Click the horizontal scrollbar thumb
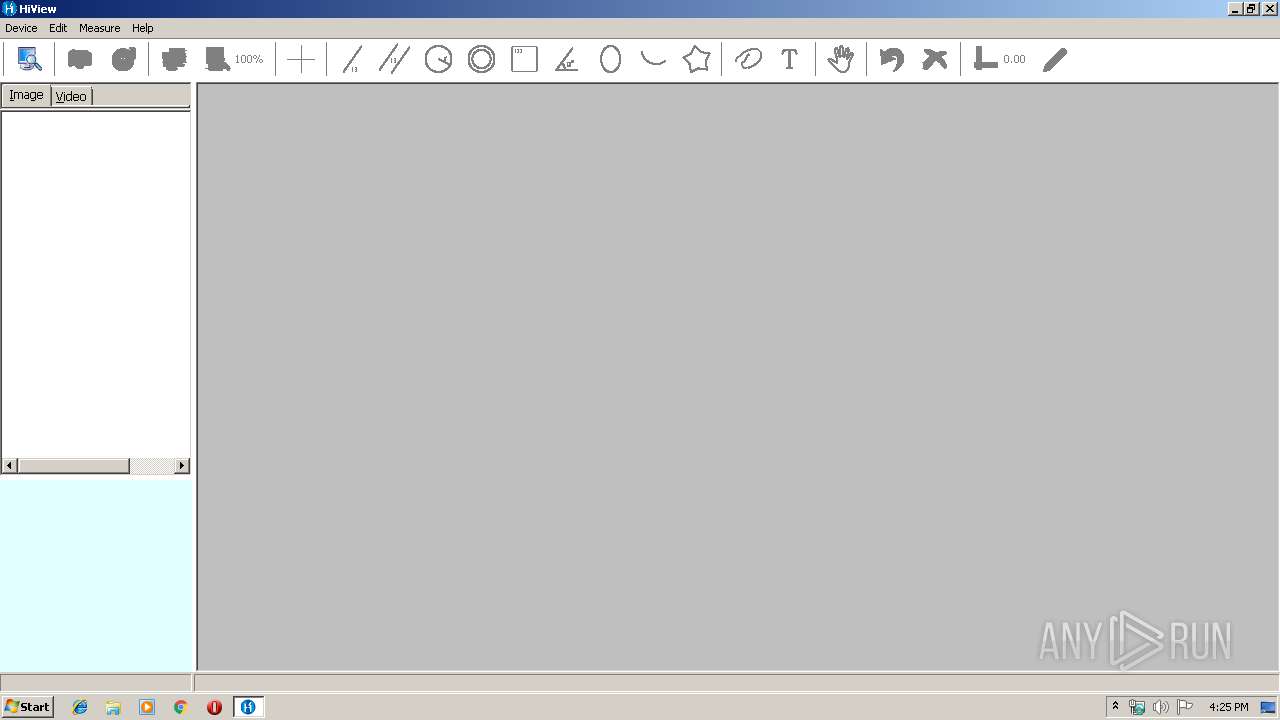1280x720 pixels. pyautogui.click(x=73, y=466)
